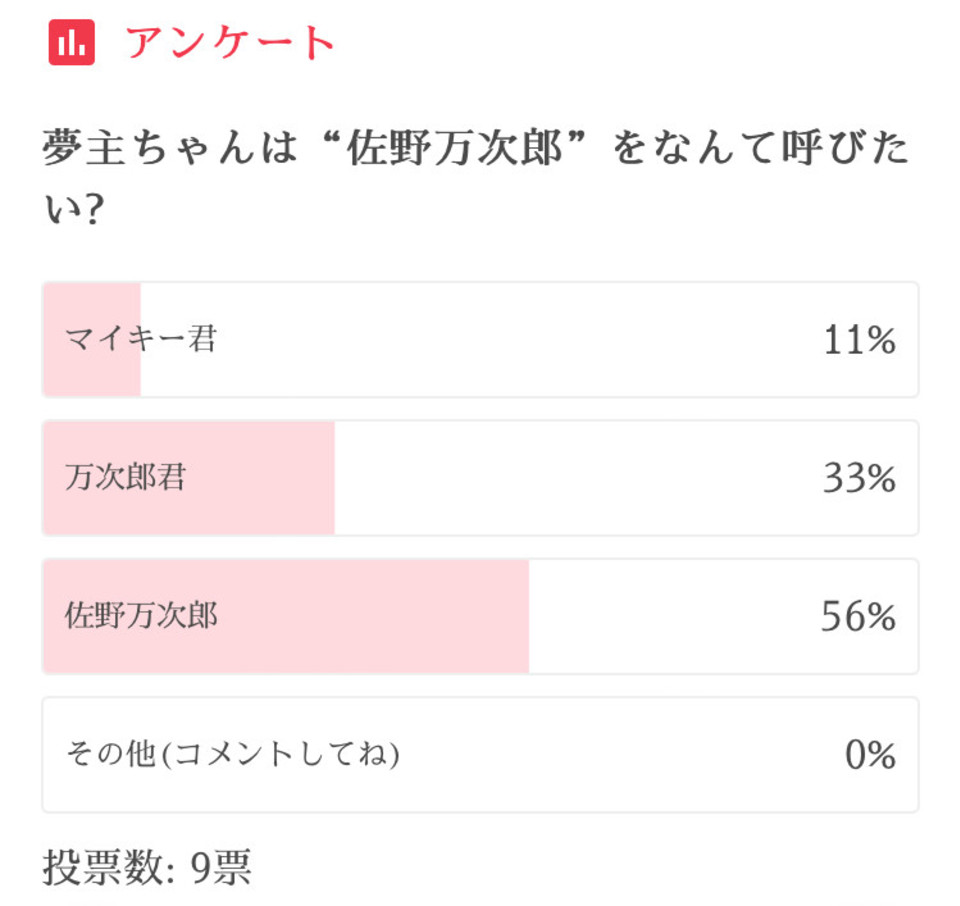Click the empty middle of その他 row
The width and height of the screenshot is (960, 906).
[600, 755]
